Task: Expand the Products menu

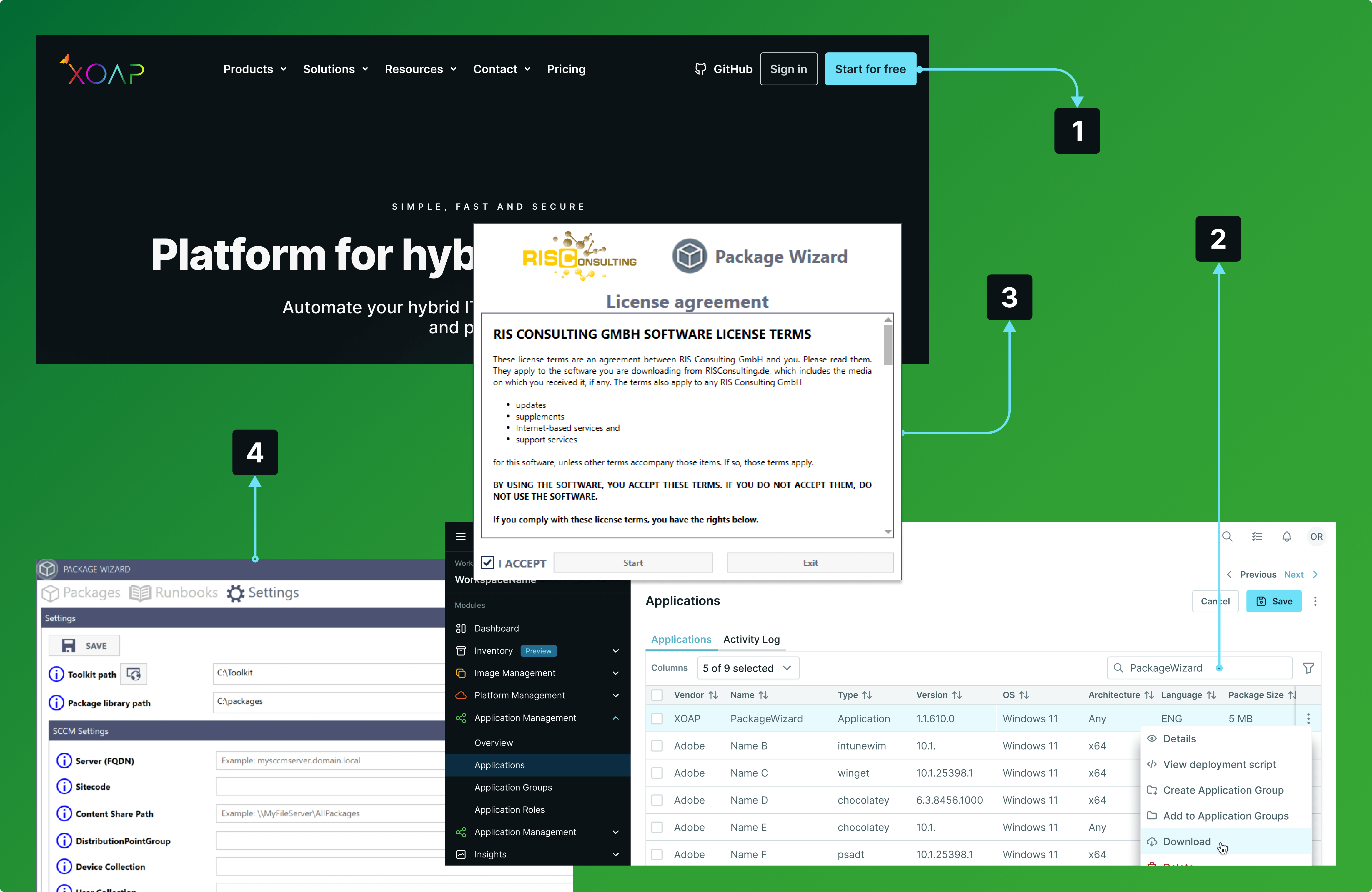Action: (x=255, y=69)
